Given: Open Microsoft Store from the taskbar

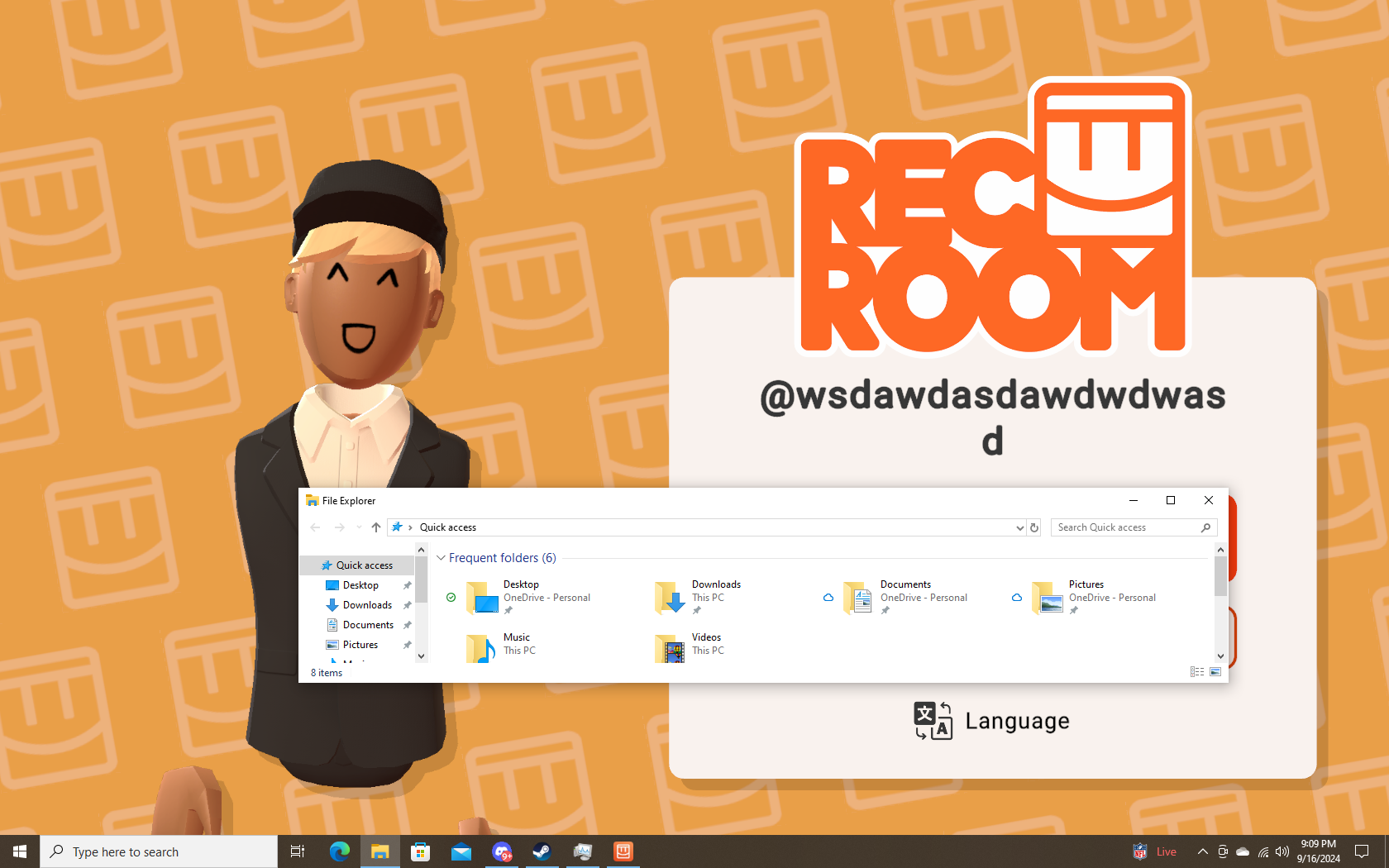Looking at the screenshot, I should click(x=420, y=851).
